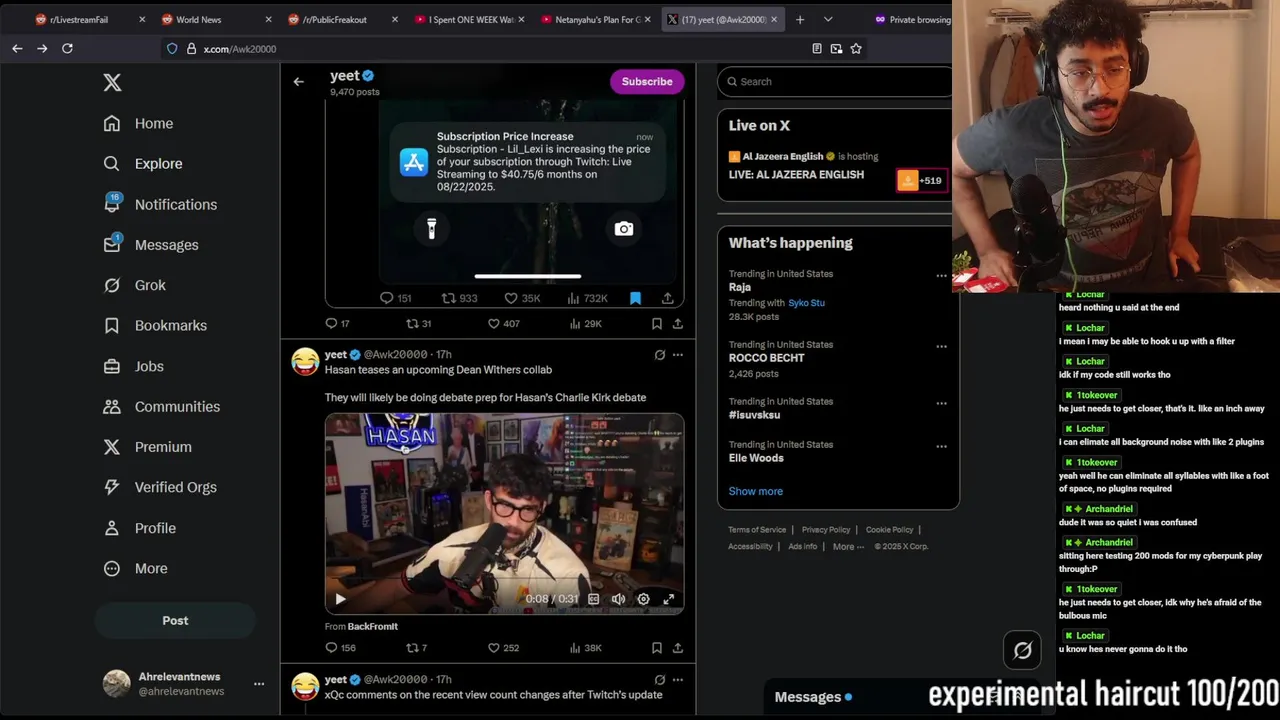Open the list all tabs dropdown arrow

point(828,19)
